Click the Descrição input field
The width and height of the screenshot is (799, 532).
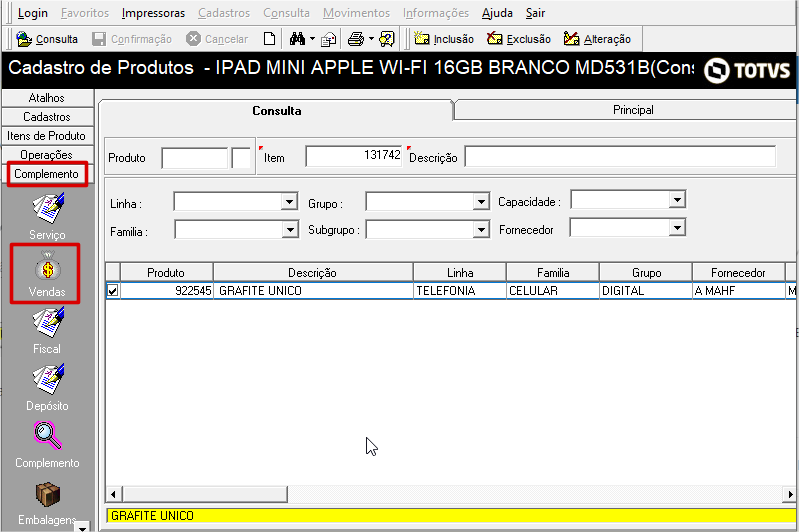pos(620,156)
